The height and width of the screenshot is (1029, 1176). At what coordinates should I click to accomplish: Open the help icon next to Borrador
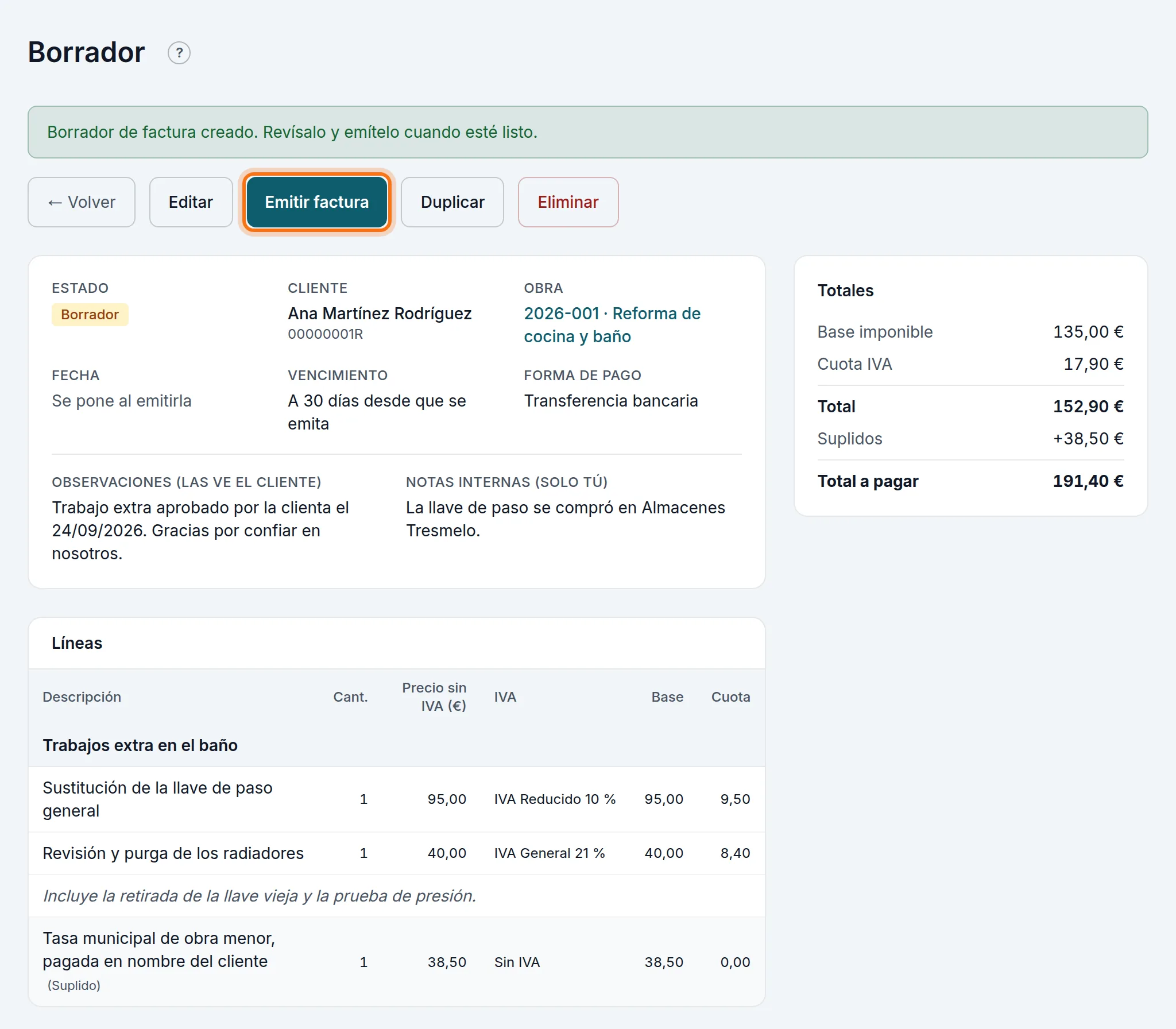(179, 53)
